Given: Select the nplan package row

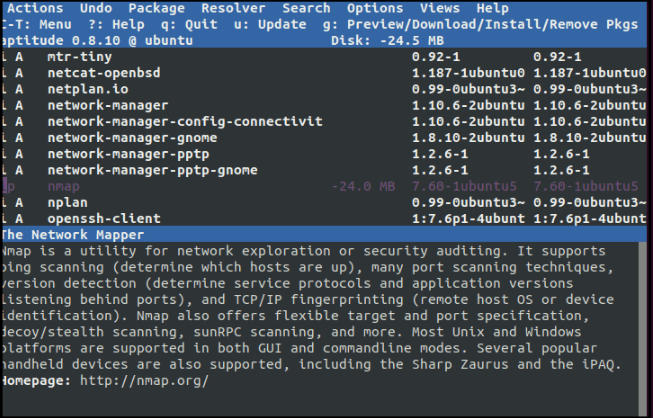Looking at the screenshot, I should click(68, 202).
